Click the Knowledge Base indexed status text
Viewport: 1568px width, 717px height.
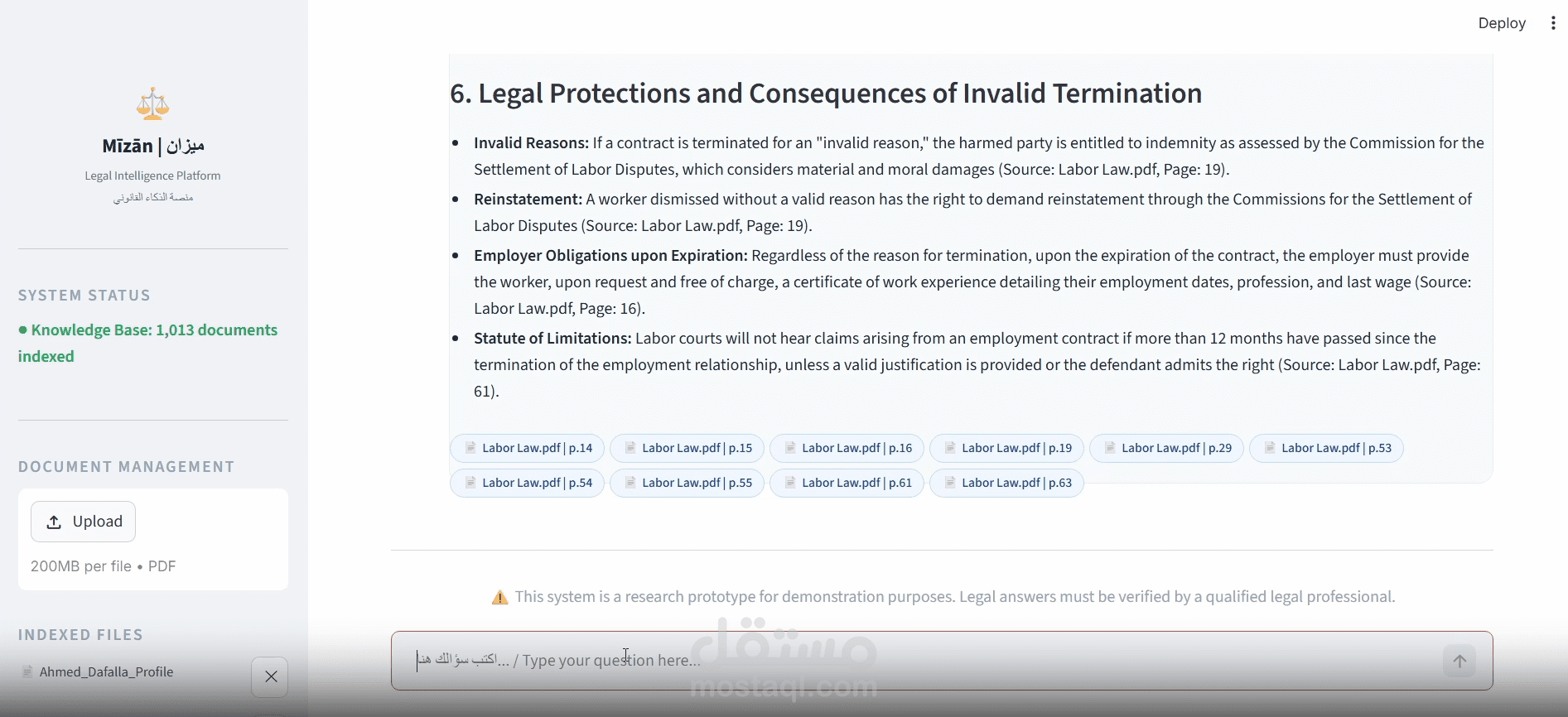pos(148,343)
